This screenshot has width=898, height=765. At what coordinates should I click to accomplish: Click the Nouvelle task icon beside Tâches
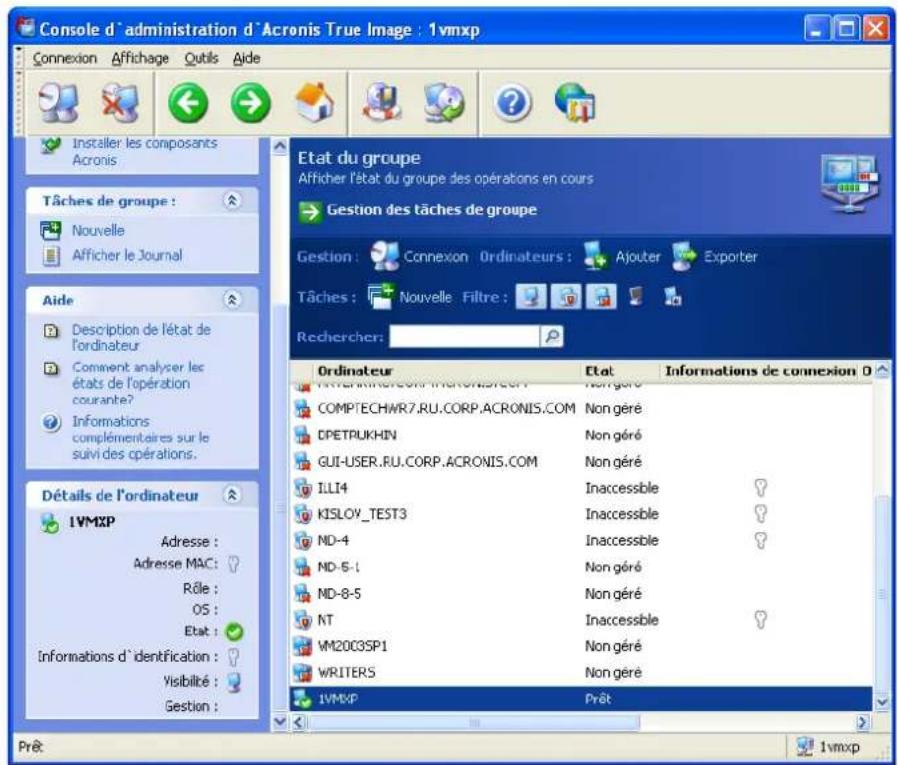[380, 297]
